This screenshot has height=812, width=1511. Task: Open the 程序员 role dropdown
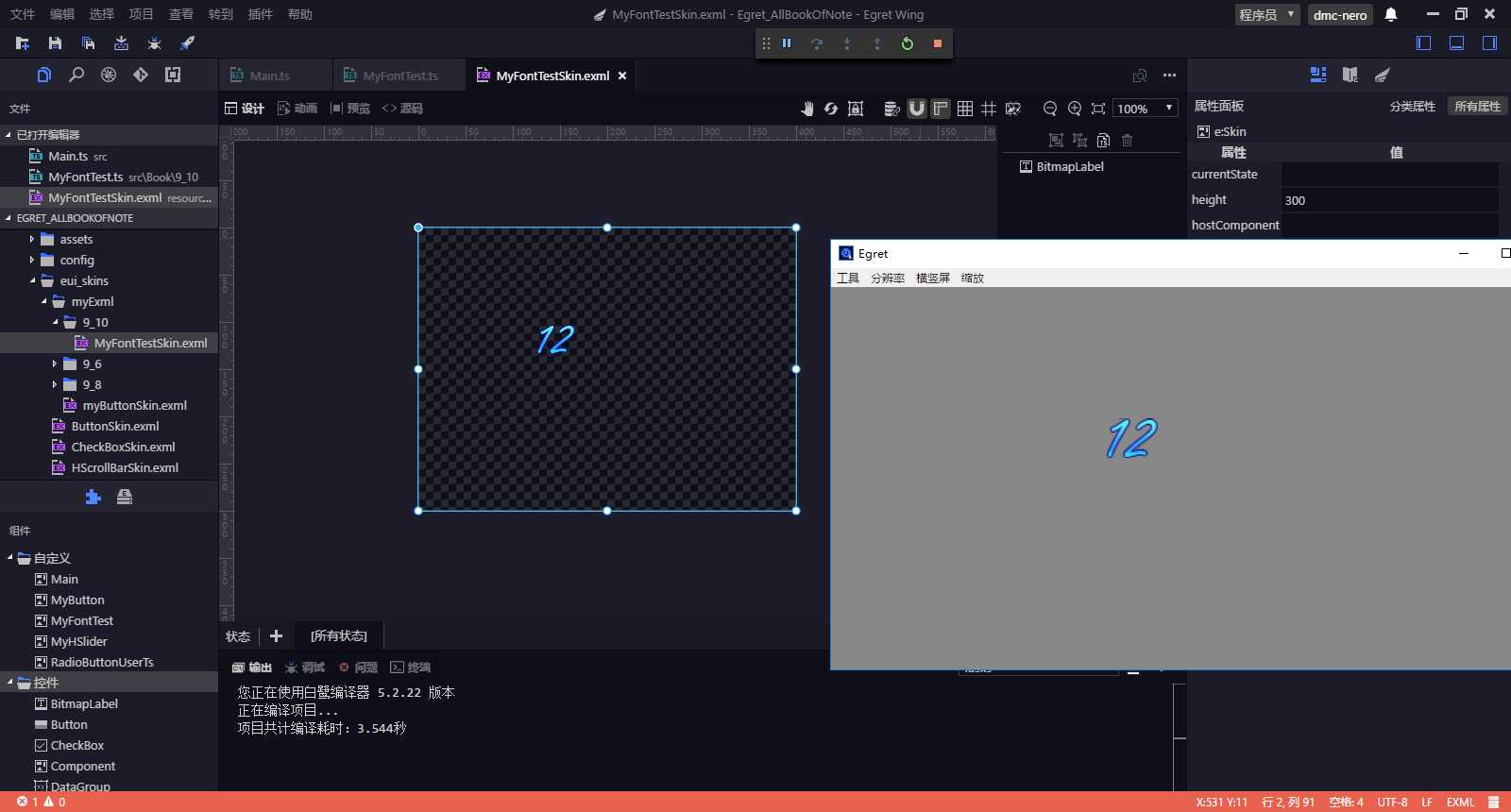pos(1267,14)
